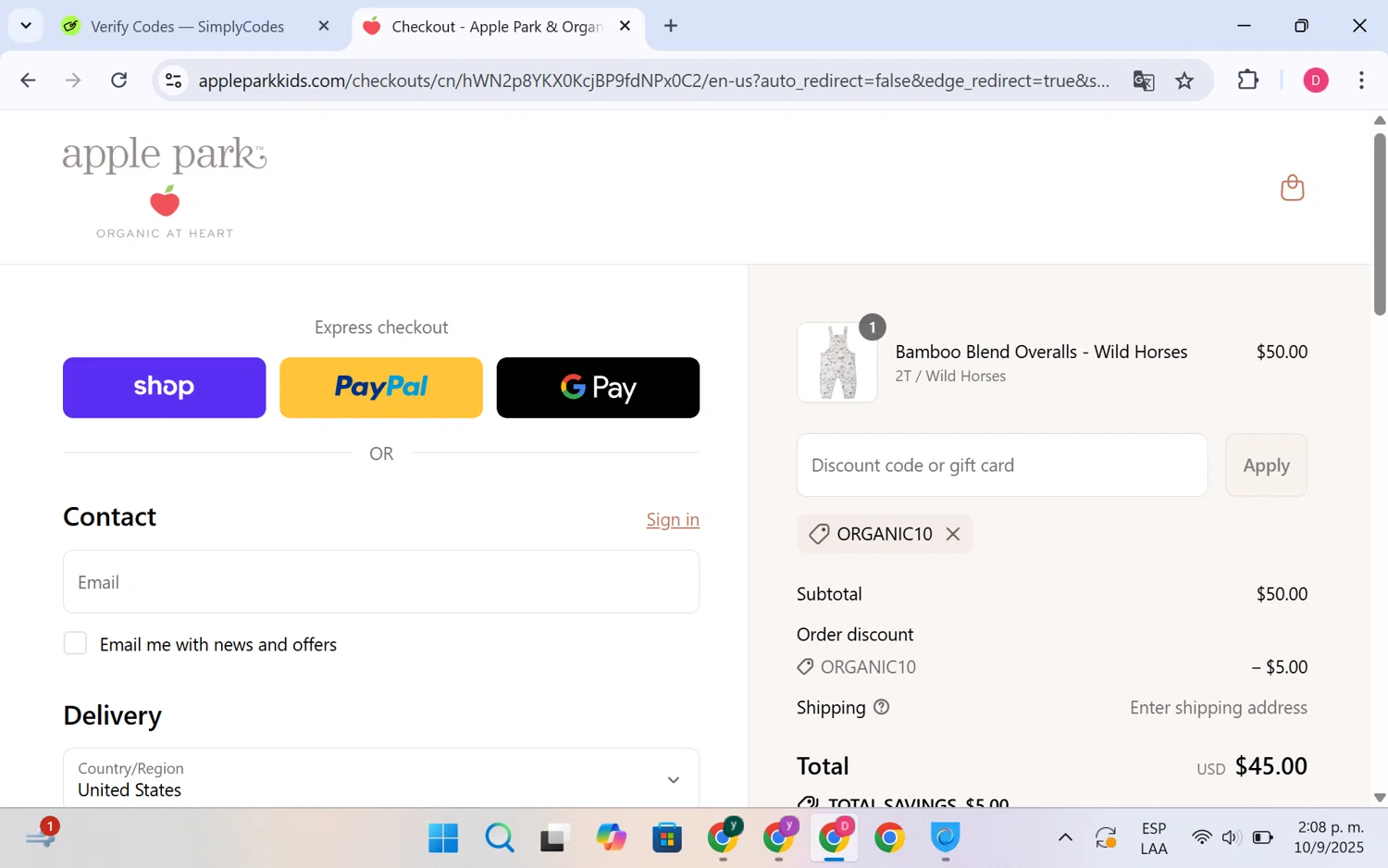
Task: Click the Enter shipping address text
Action: tap(1219, 707)
